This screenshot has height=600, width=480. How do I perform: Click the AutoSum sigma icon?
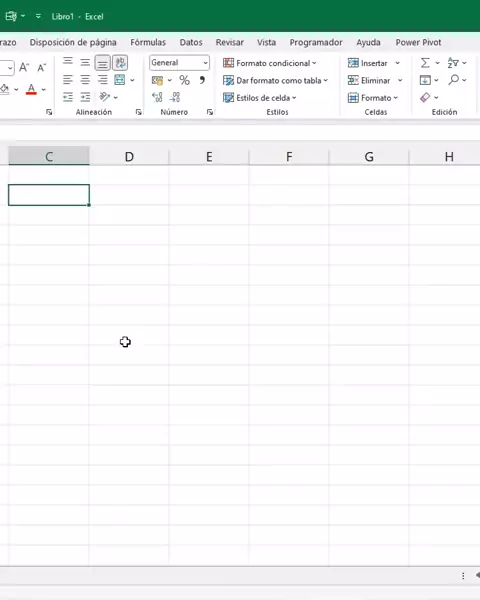point(425,63)
